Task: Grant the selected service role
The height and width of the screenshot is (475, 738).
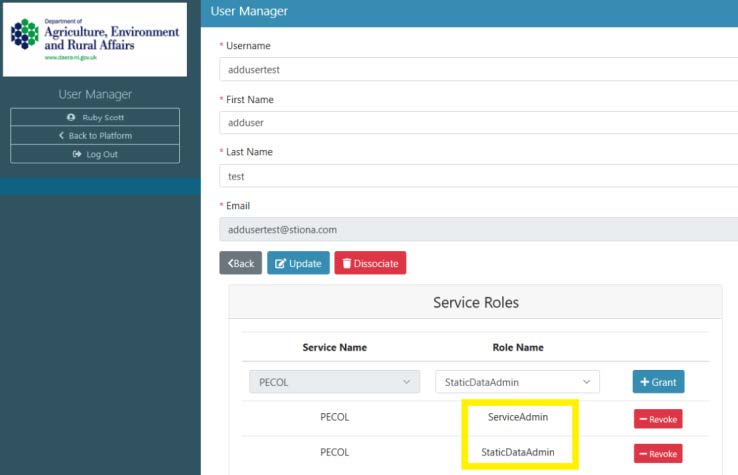Action: [658, 382]
